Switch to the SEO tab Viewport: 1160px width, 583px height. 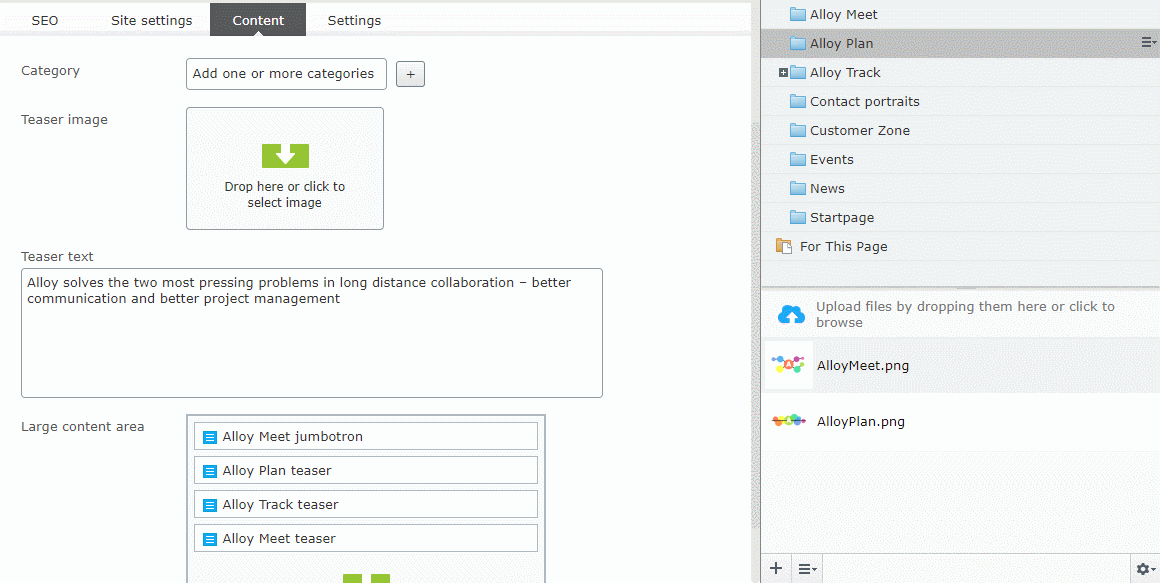tap(45, 20)
